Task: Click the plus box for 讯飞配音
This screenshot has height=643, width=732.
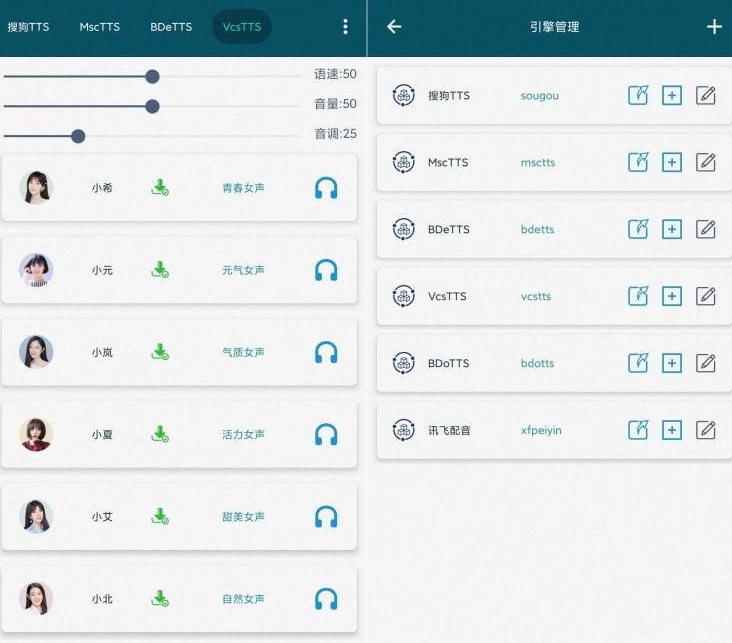Action: [672, 430]
